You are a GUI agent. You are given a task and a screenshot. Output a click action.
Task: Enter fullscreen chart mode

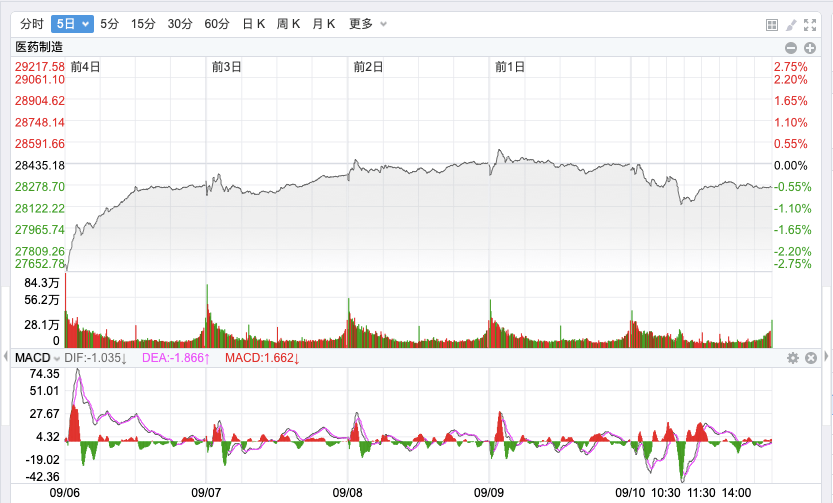click(x=812, y=24)
